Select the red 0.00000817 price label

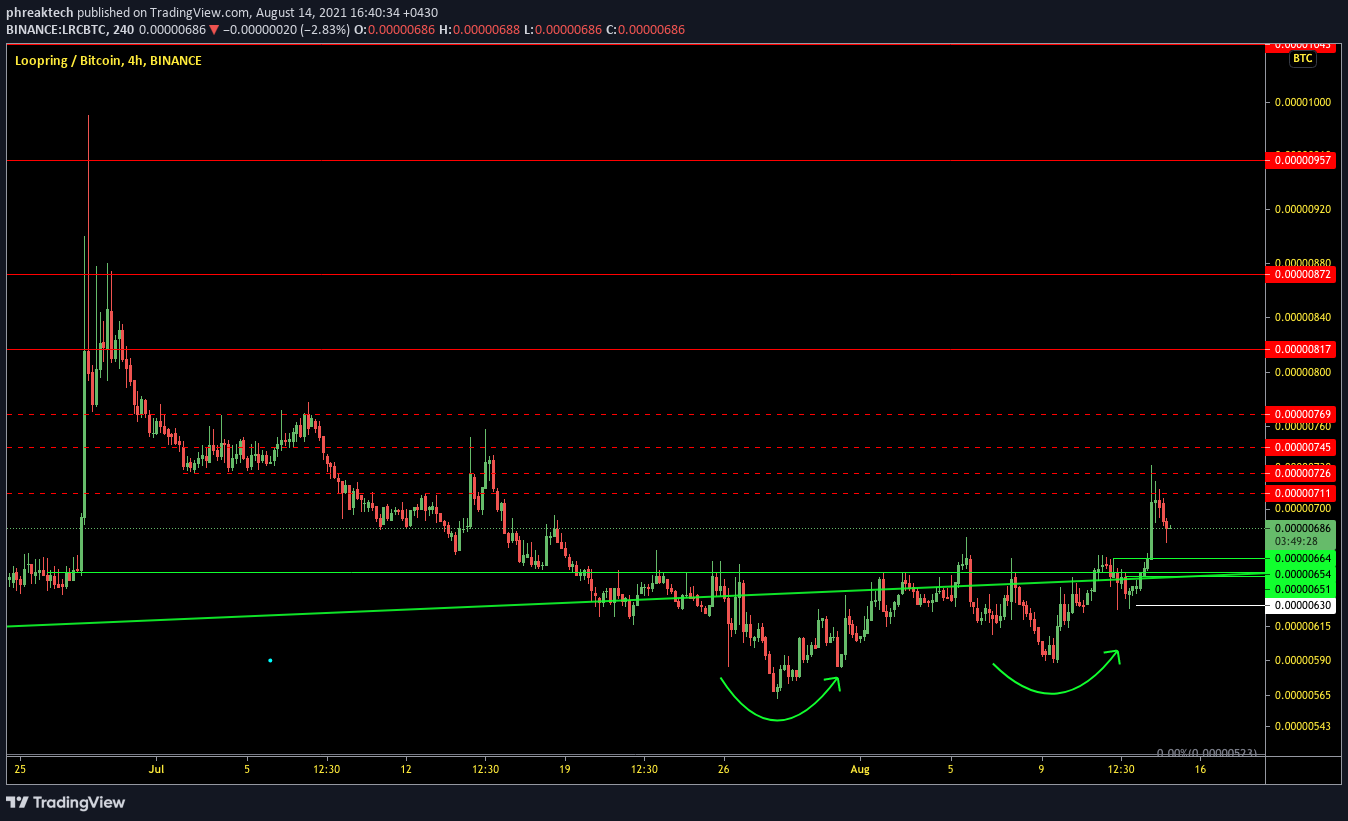tap(1300, 349)
